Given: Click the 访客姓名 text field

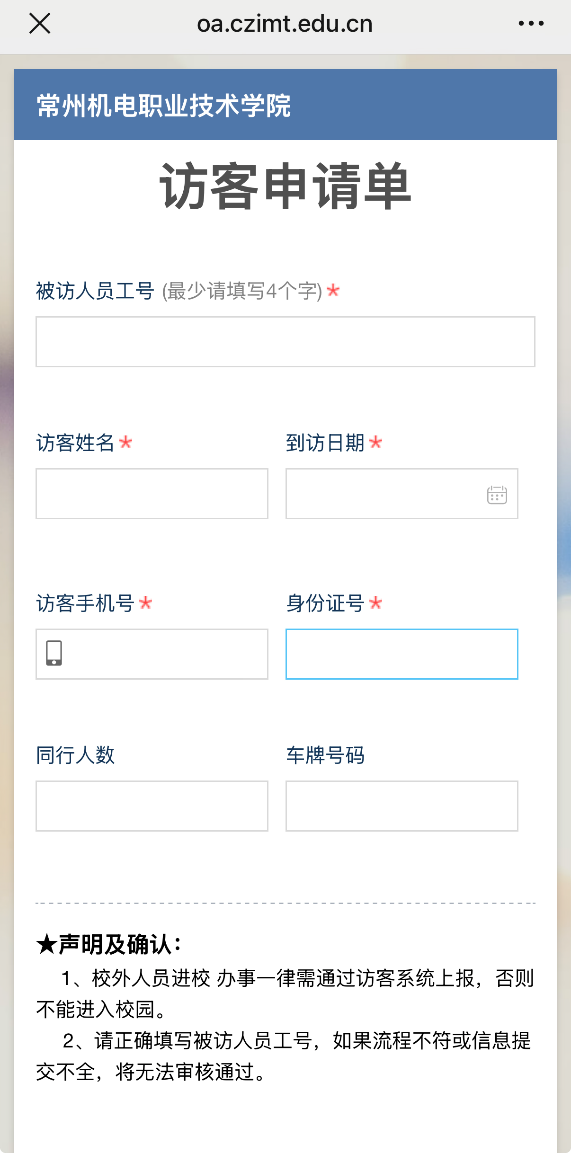Looking at the screenshot, I should coord(151,493).
